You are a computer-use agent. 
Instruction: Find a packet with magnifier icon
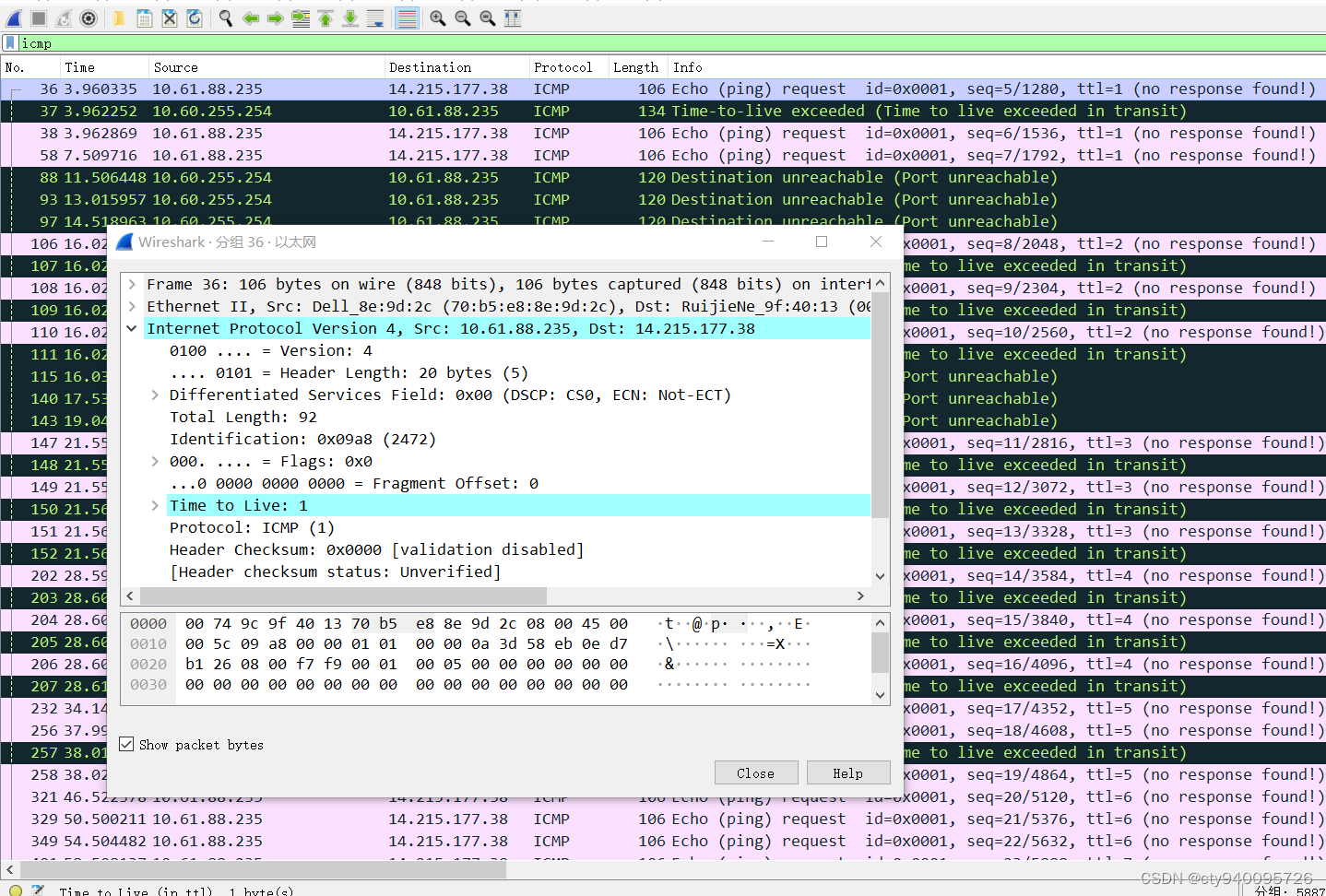[x=225, y=18]
